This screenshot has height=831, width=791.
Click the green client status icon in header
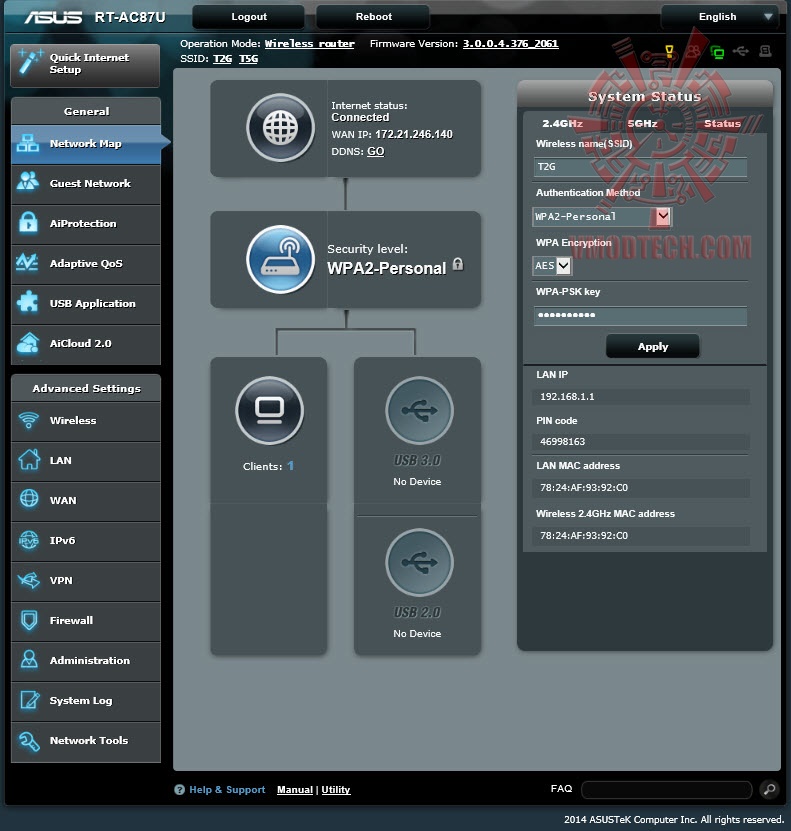tap(717, 52)
